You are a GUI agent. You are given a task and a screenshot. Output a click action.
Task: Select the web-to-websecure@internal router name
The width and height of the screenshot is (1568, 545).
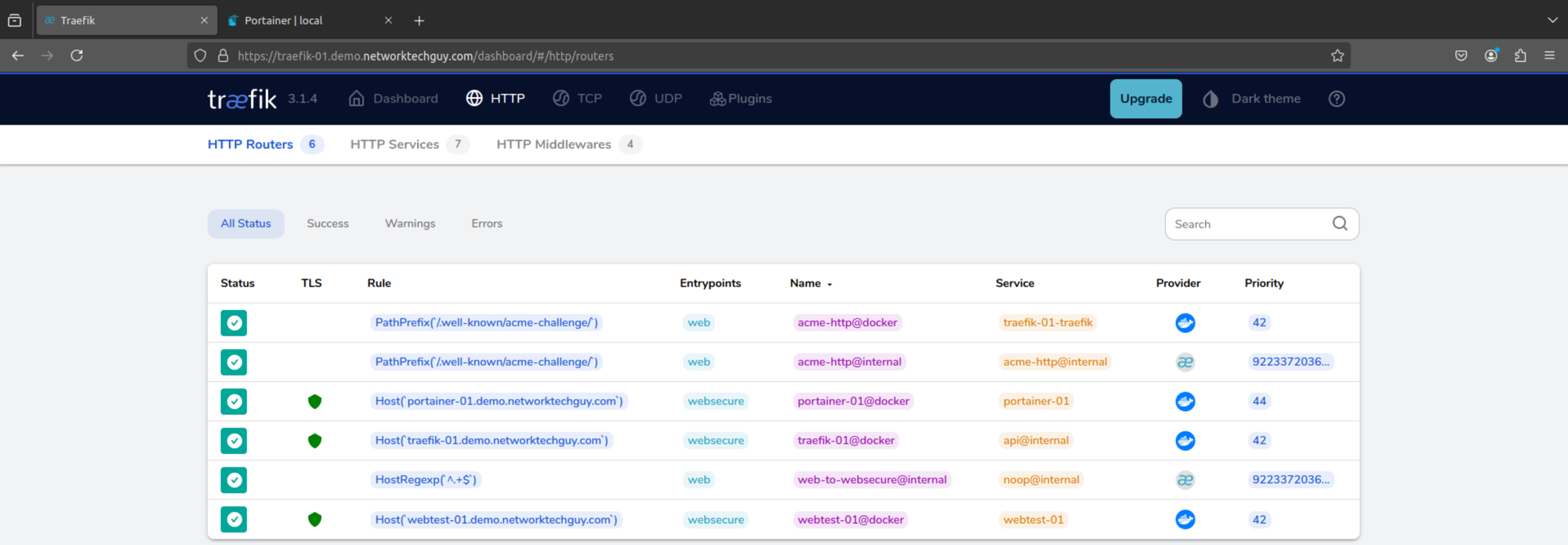[x=872, y=480]
